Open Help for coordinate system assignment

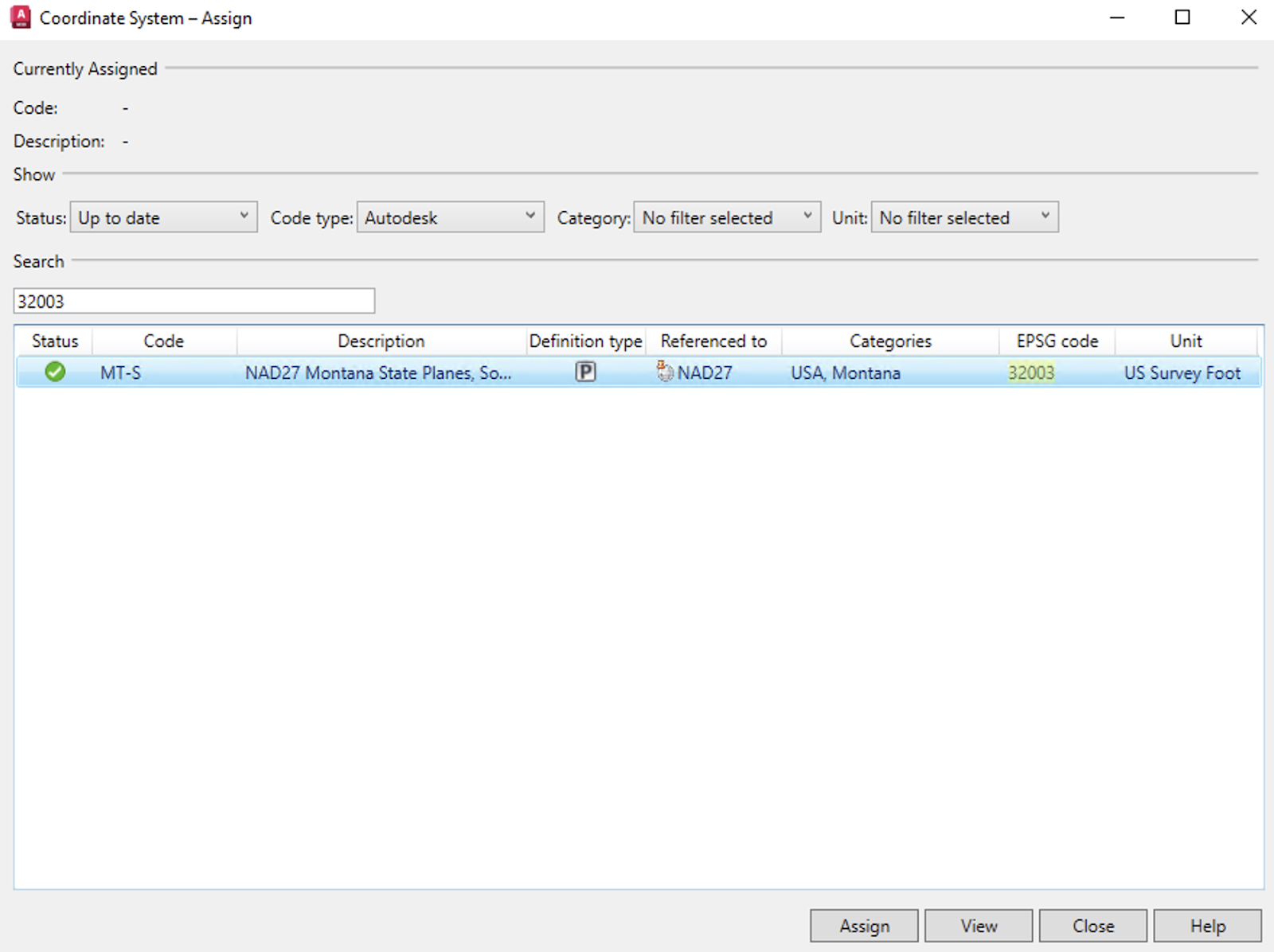tap(1207, 926)
